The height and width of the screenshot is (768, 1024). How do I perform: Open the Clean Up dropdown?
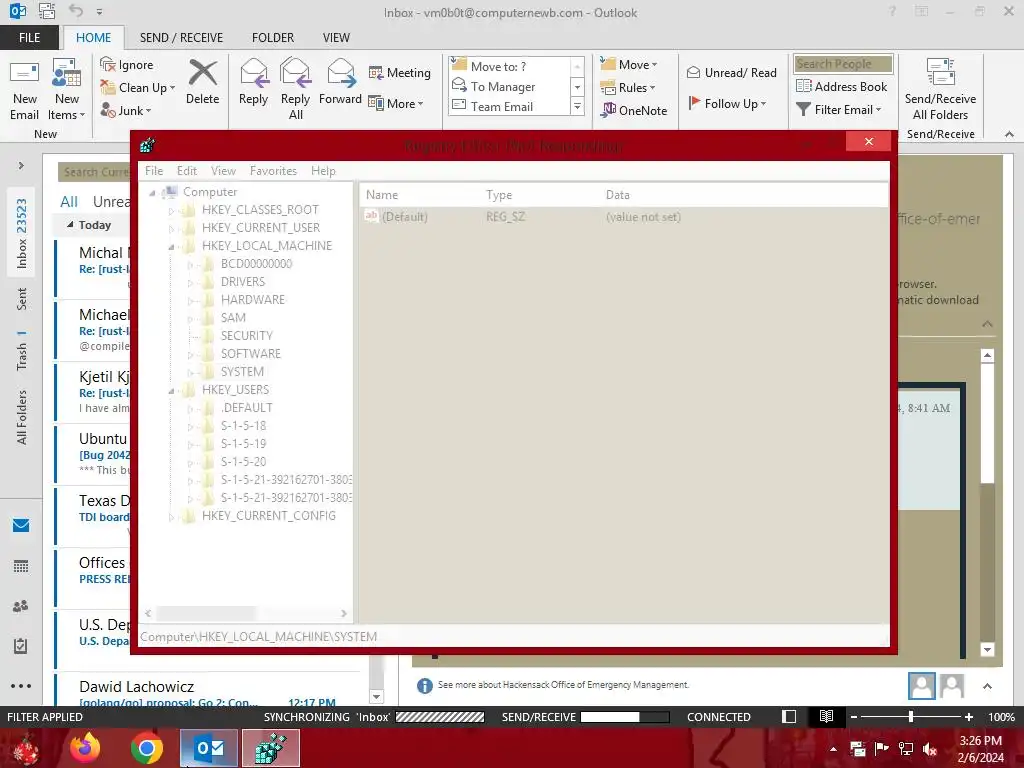coord(138,88)
